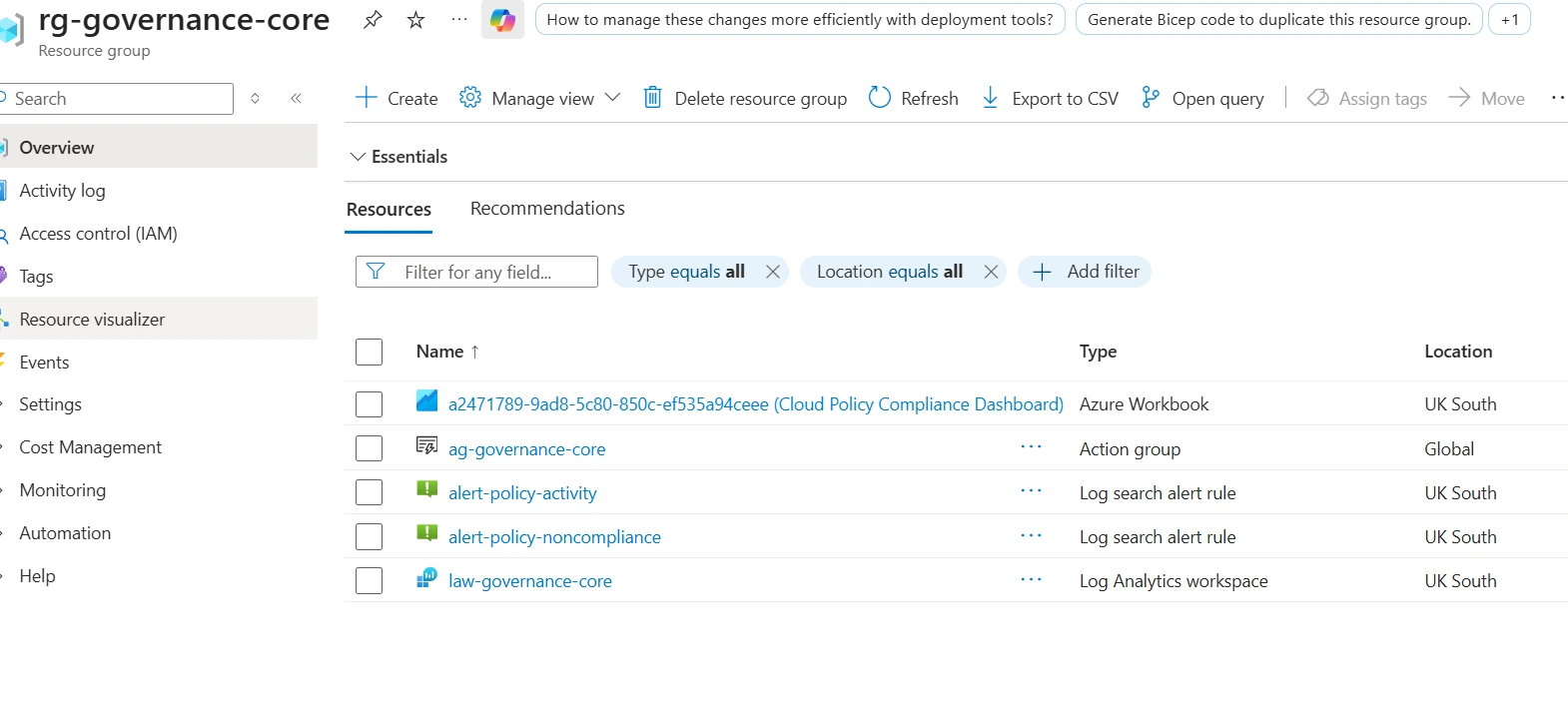This screenshot has height=723, width=1568.
Task: Check the ag-governance-core row checkbox
Action: [370, 448]
